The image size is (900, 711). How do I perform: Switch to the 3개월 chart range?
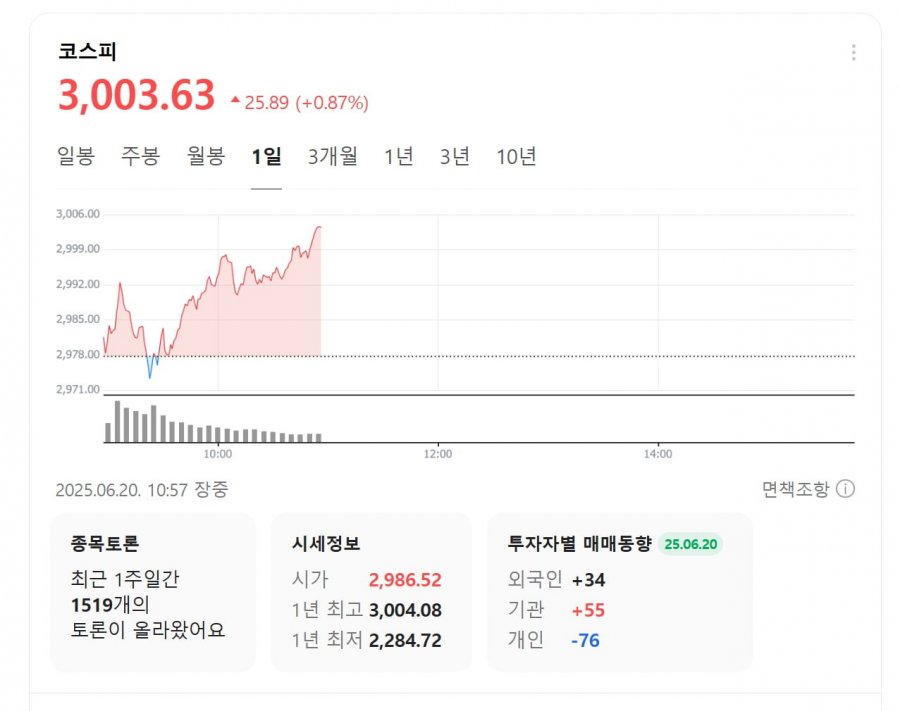point(332,156)
